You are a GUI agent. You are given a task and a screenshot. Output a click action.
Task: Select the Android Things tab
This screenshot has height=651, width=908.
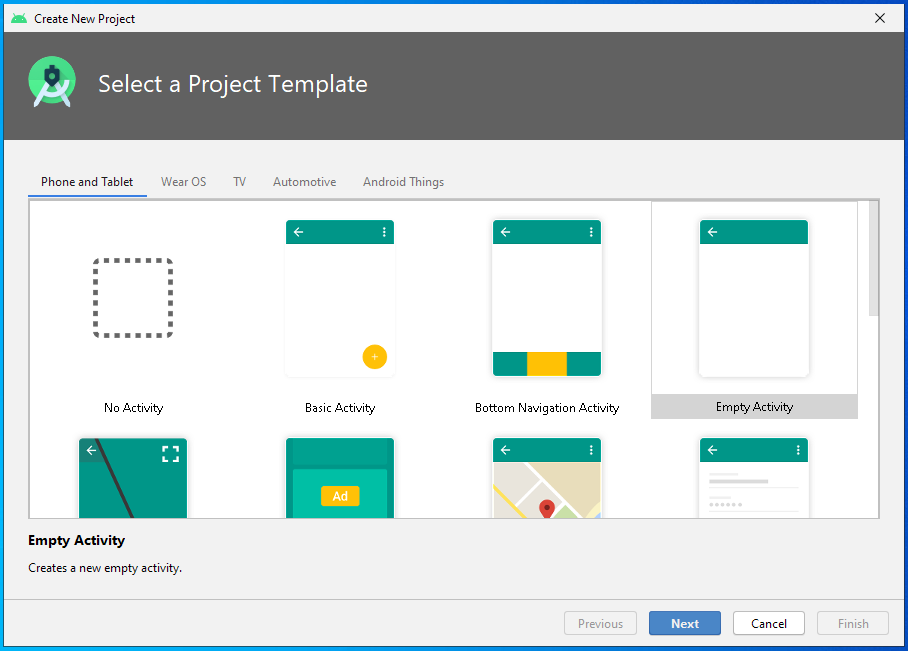click(404, 182)
